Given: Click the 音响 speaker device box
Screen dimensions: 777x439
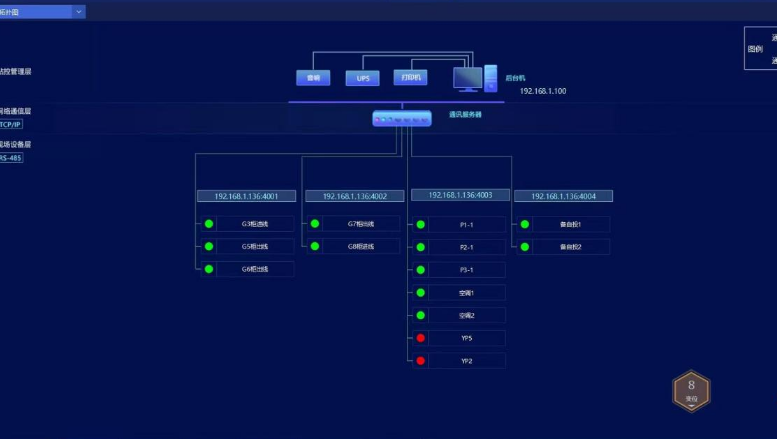Looking at the screenshot, I should coord(313,78).
